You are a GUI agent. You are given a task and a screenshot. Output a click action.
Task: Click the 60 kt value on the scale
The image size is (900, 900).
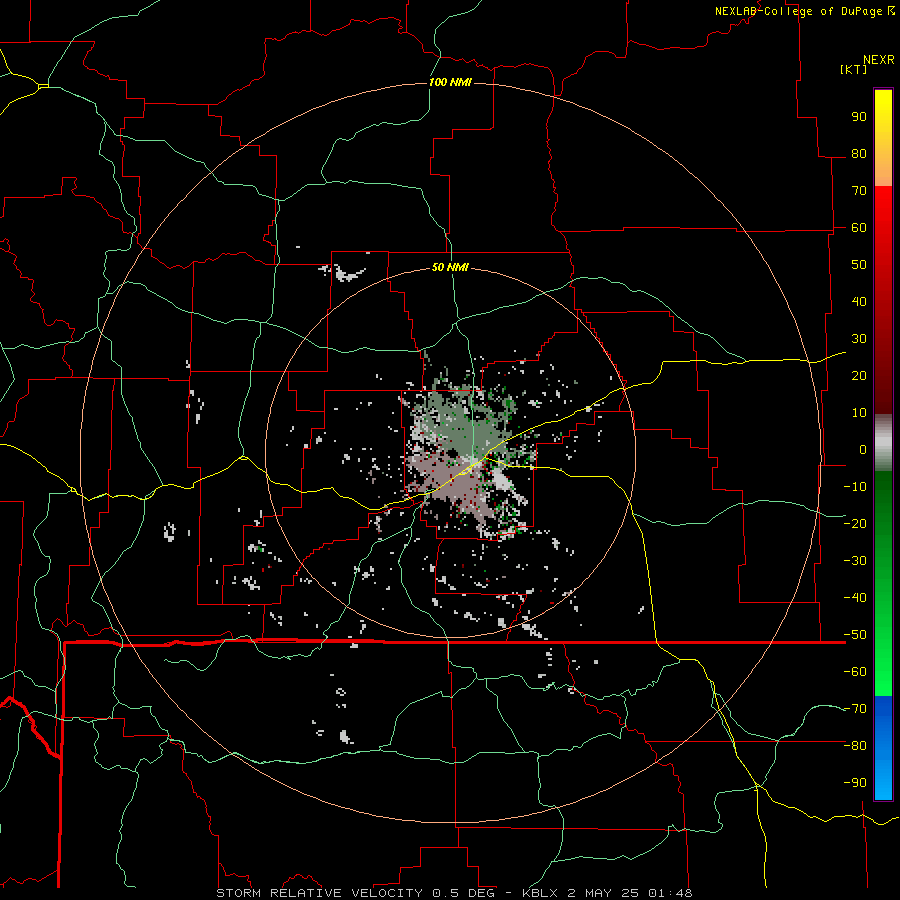859,227
